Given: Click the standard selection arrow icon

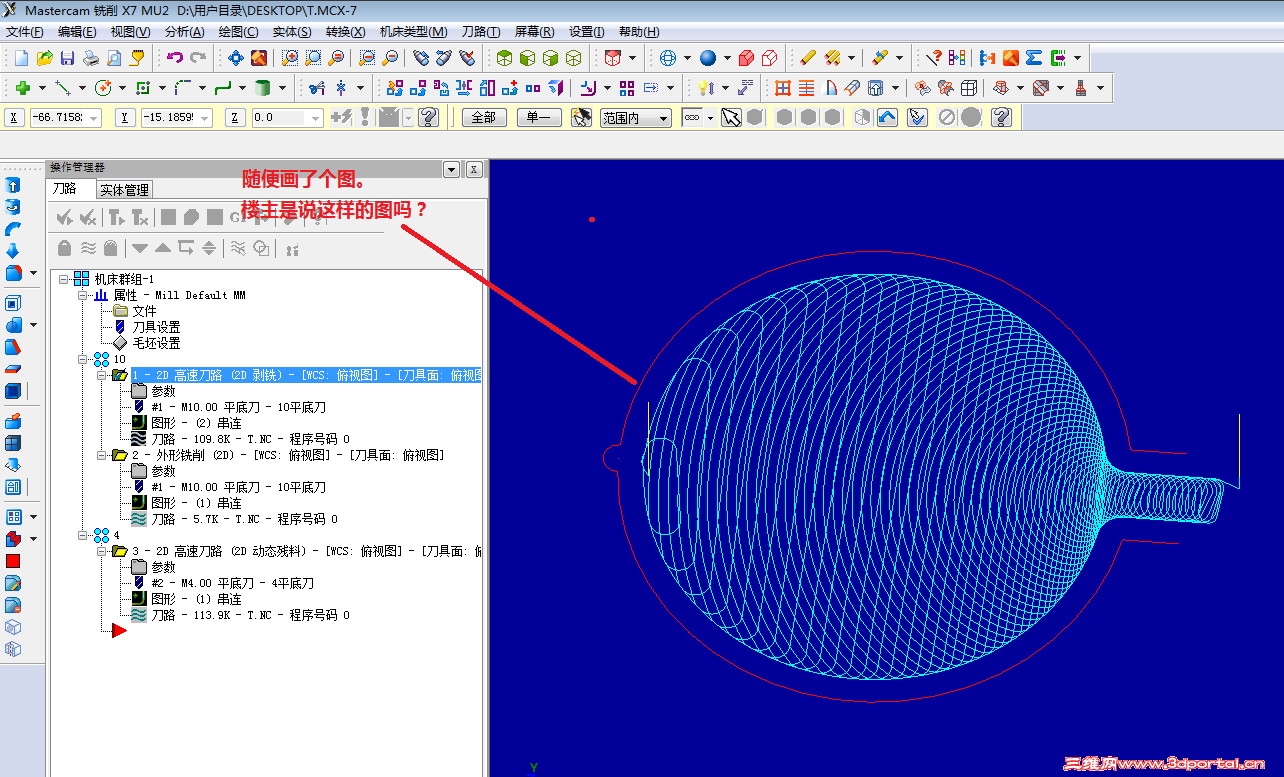Looking at the screenshot, I should tap(731, 118).
